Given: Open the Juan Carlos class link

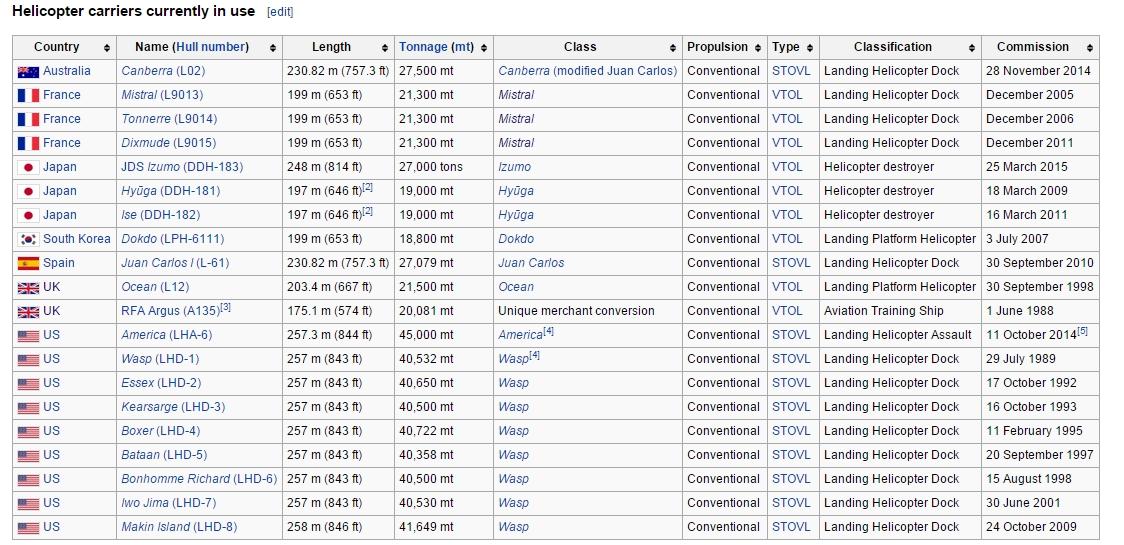Looking at the screenshot, I should click(531, 263).
